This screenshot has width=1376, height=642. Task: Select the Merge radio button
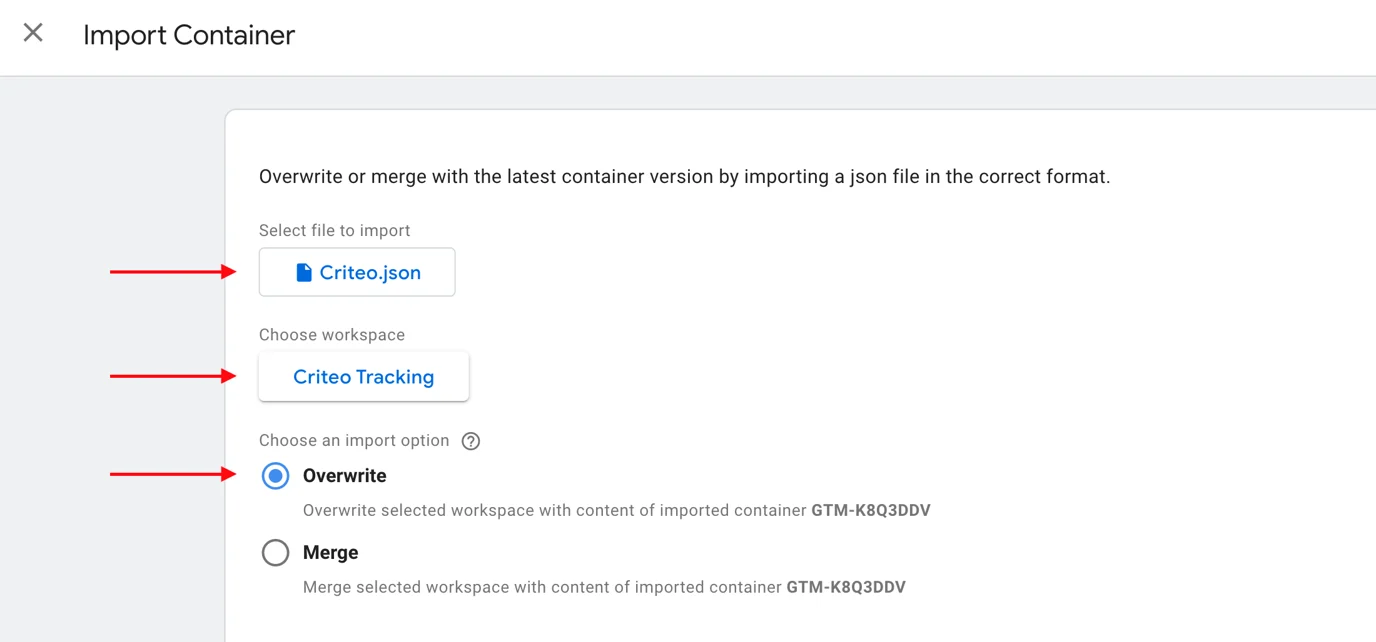275,553
